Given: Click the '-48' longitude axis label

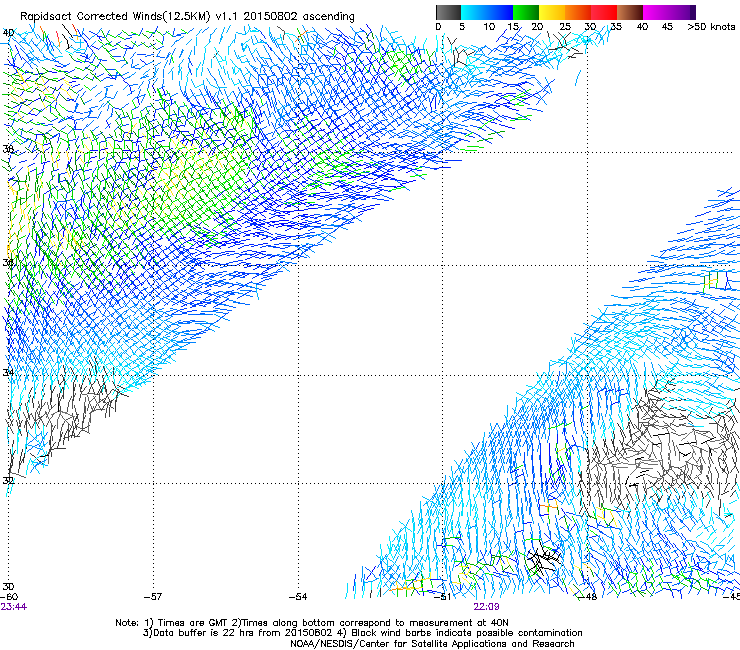Looking at the screenshot, I should coord(588,597).
